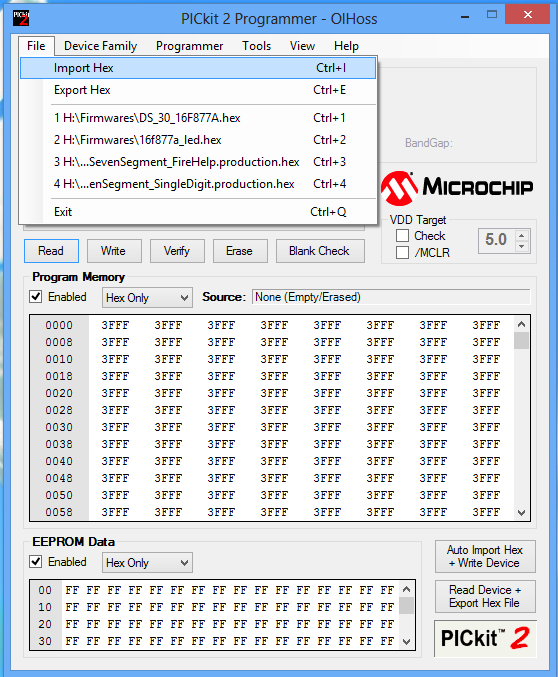This screenshot has height=677, width=558.
Task: Select Exit in the File menu
Action: (198, 212)
